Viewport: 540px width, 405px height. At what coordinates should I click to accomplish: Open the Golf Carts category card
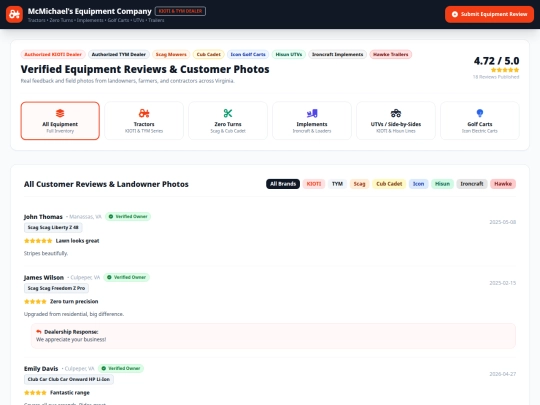pyautogui.click(x=480, y=121)
